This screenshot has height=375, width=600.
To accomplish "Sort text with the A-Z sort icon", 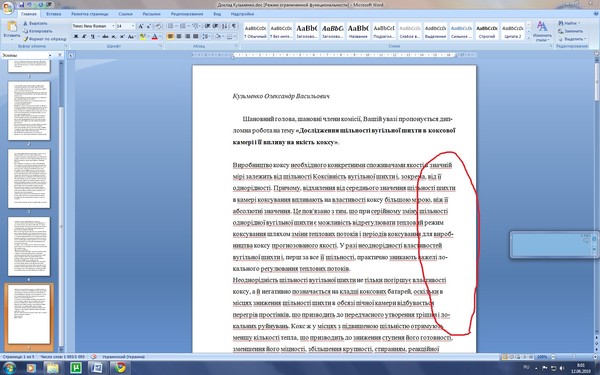I will pos(225,26).
